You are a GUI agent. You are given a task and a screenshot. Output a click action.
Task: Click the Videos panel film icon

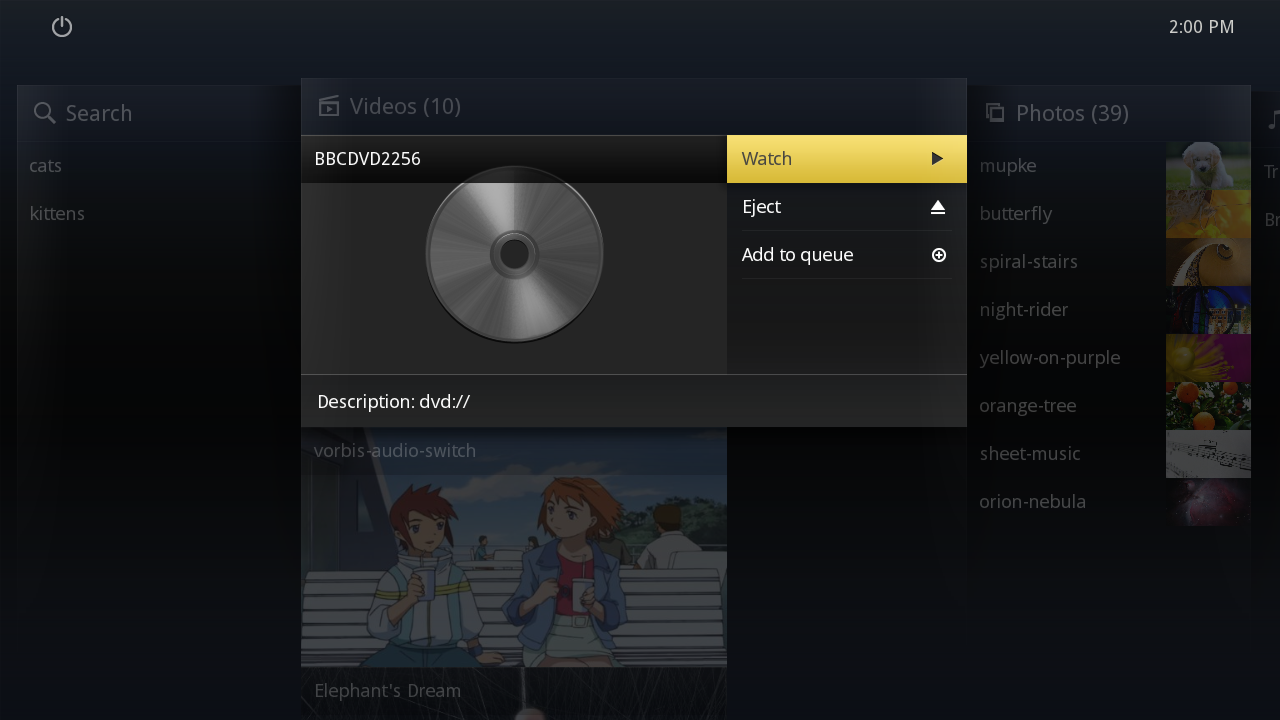tap(329, 106)
